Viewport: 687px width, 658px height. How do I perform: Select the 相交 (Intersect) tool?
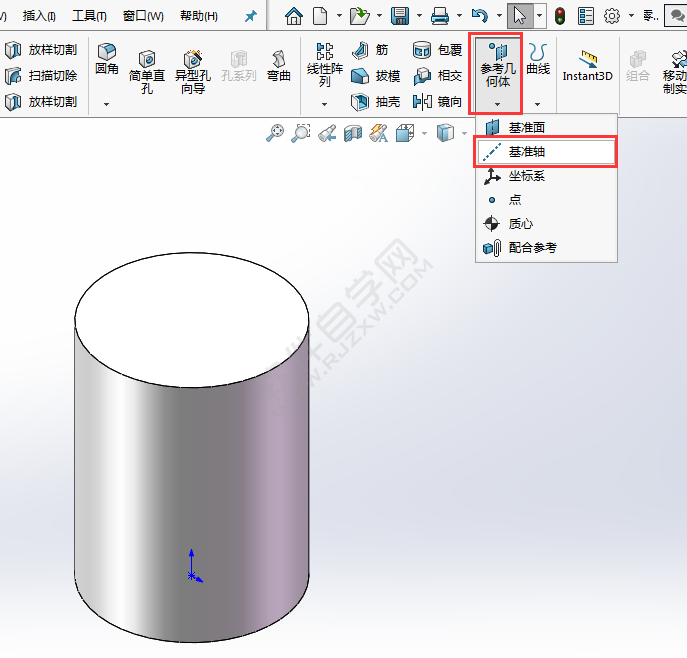pos(438,76)
